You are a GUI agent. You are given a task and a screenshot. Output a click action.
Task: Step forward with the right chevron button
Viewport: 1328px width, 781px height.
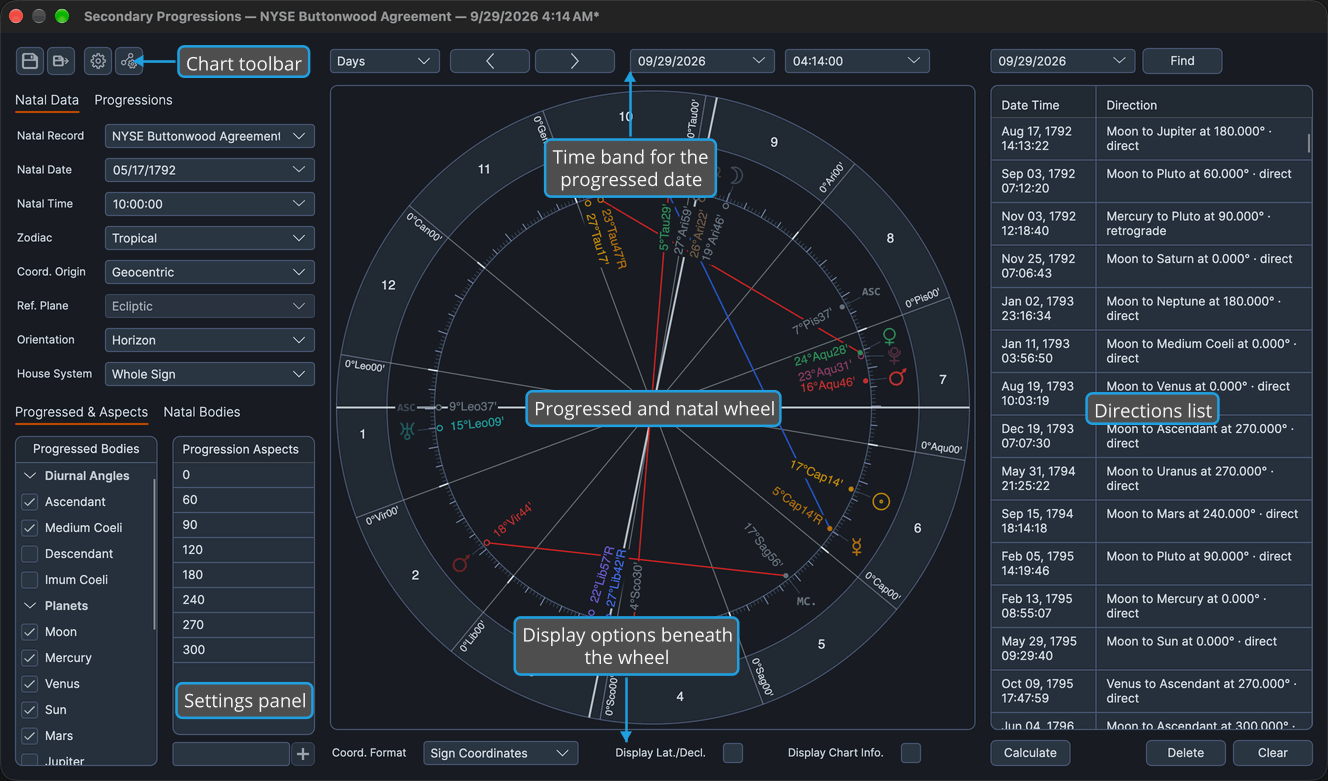pyautogui.click(x=575, y=61)
